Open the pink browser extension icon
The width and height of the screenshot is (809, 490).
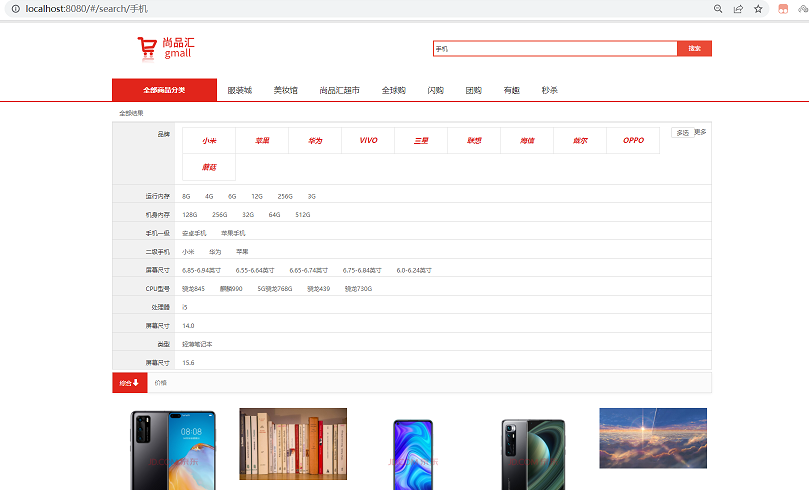click(x=783, y=9)
